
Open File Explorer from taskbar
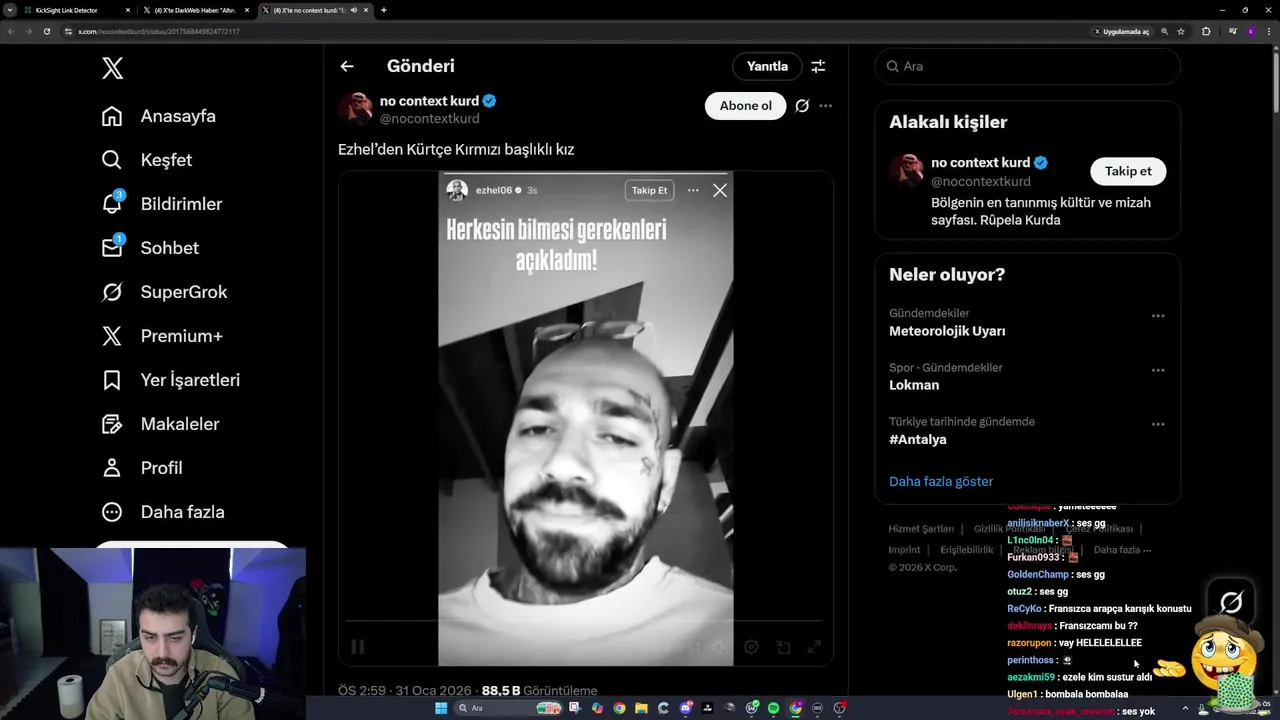tap(641, 708)
